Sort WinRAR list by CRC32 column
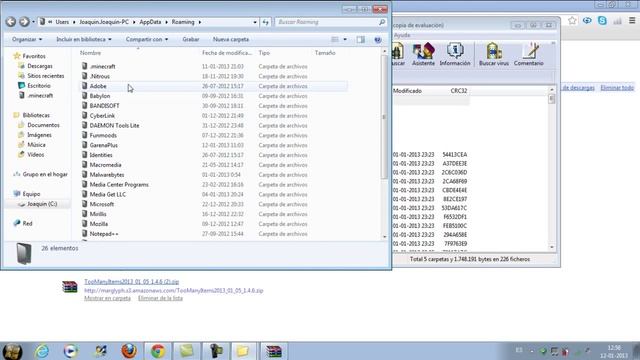Image resolution: width=640 pixels, height=360 pixels. click(459, 91)
